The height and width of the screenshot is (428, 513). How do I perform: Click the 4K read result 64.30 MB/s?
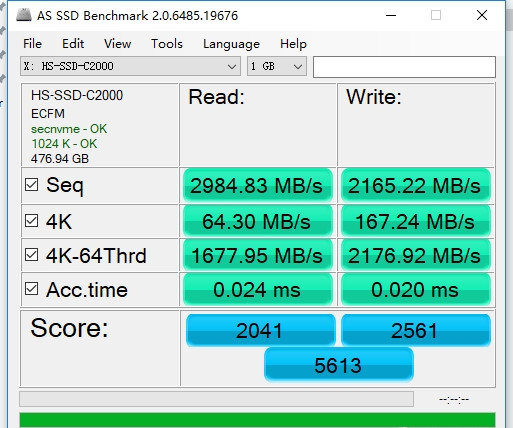point(258,221)
